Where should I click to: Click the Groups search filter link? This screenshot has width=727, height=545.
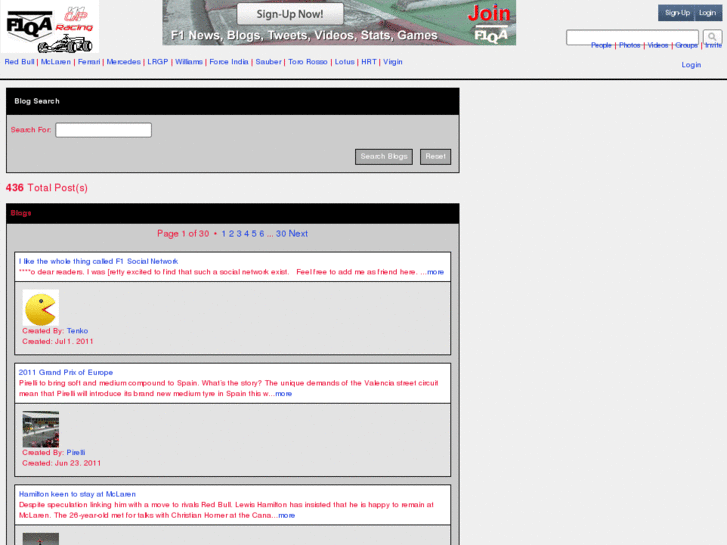tap(686, 45)
